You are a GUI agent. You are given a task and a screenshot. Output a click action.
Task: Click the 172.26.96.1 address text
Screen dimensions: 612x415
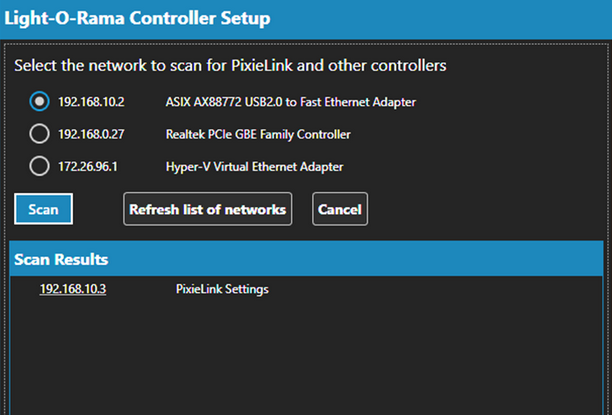point(88,166)
